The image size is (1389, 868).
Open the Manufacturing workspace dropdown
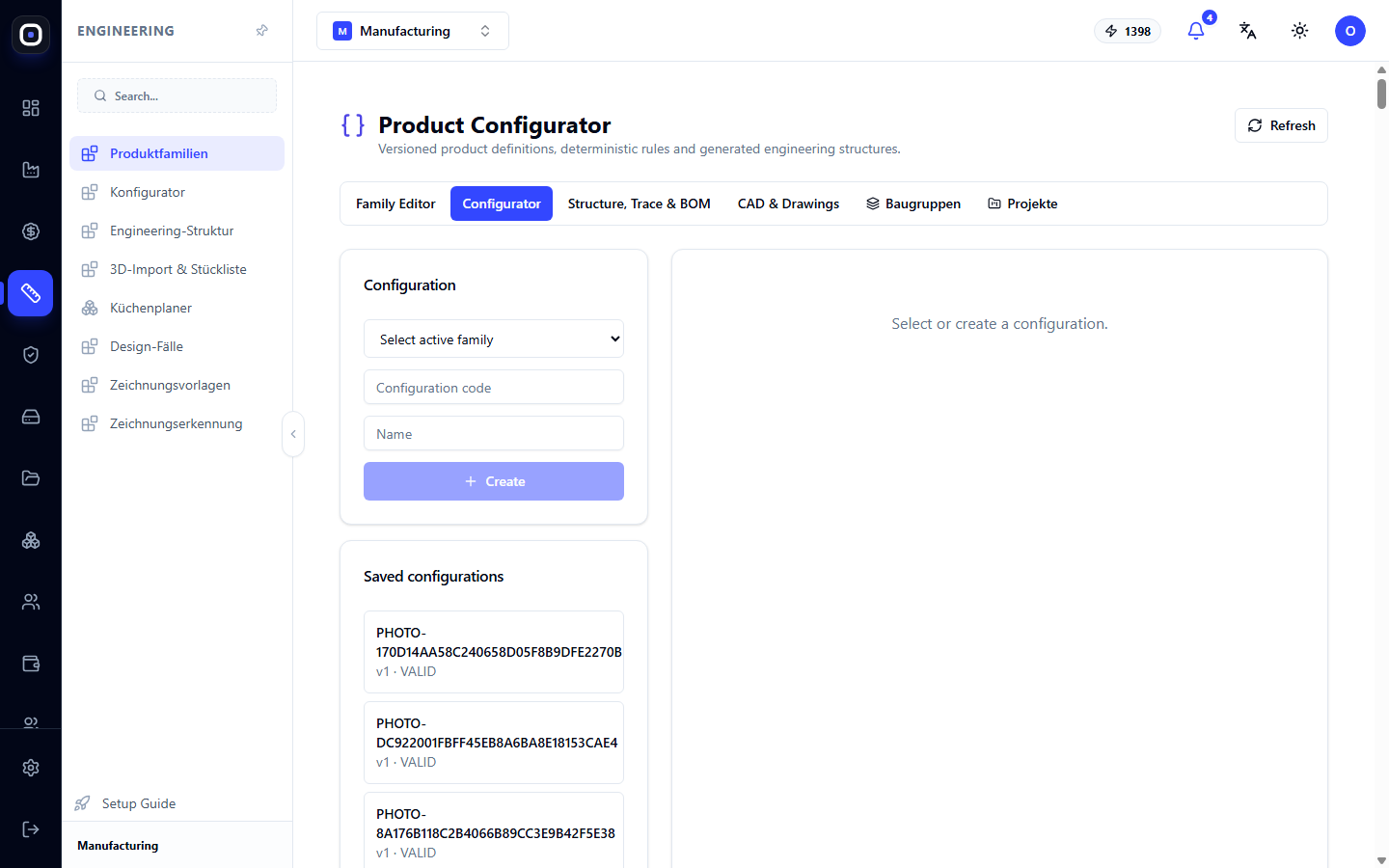tap(413, 31)
